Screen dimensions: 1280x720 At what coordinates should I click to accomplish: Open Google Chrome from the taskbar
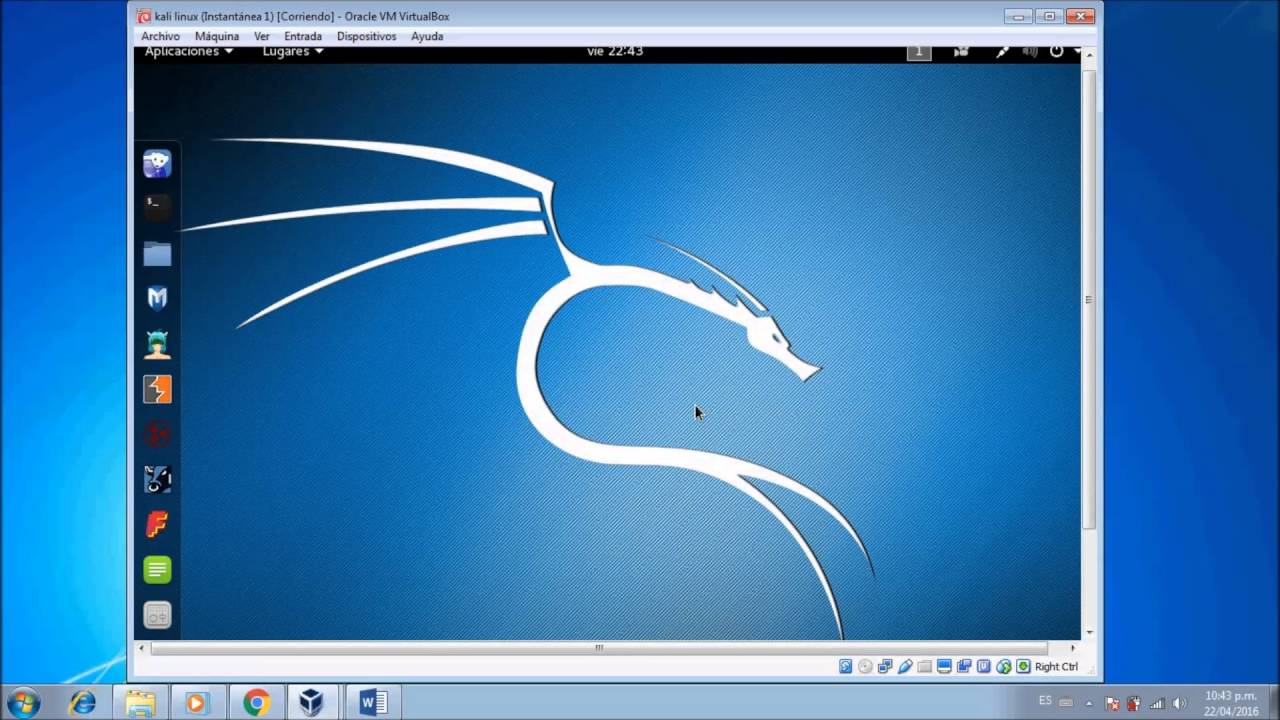[x=256, y=703]
